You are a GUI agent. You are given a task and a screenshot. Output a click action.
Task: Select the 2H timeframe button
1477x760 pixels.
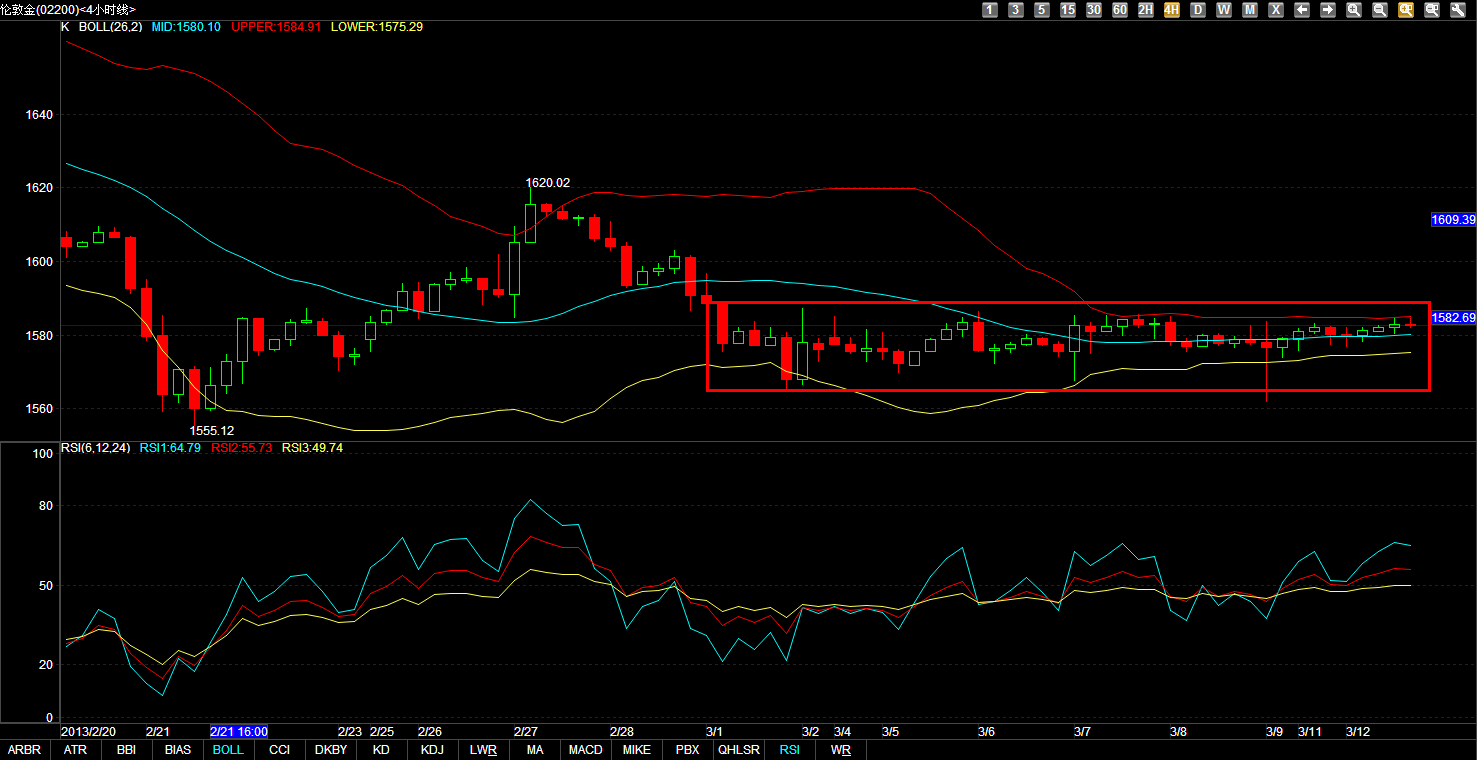(x=1146, y=10)
